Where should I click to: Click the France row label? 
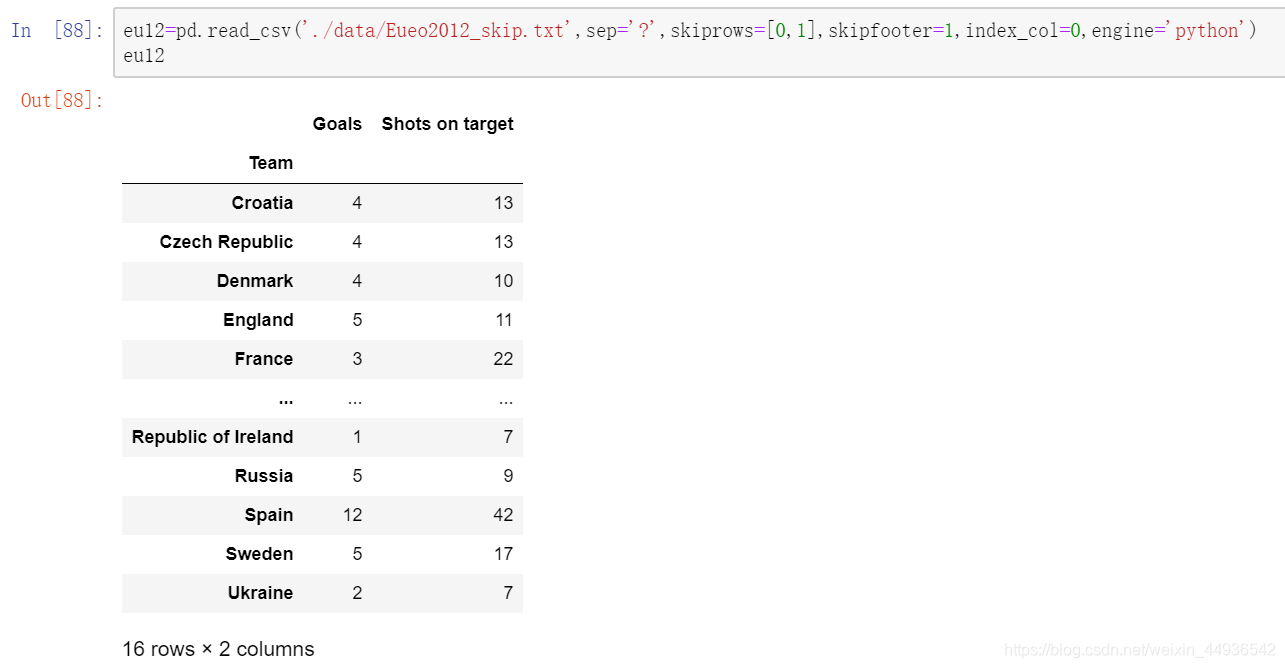(x=264, y=359)
